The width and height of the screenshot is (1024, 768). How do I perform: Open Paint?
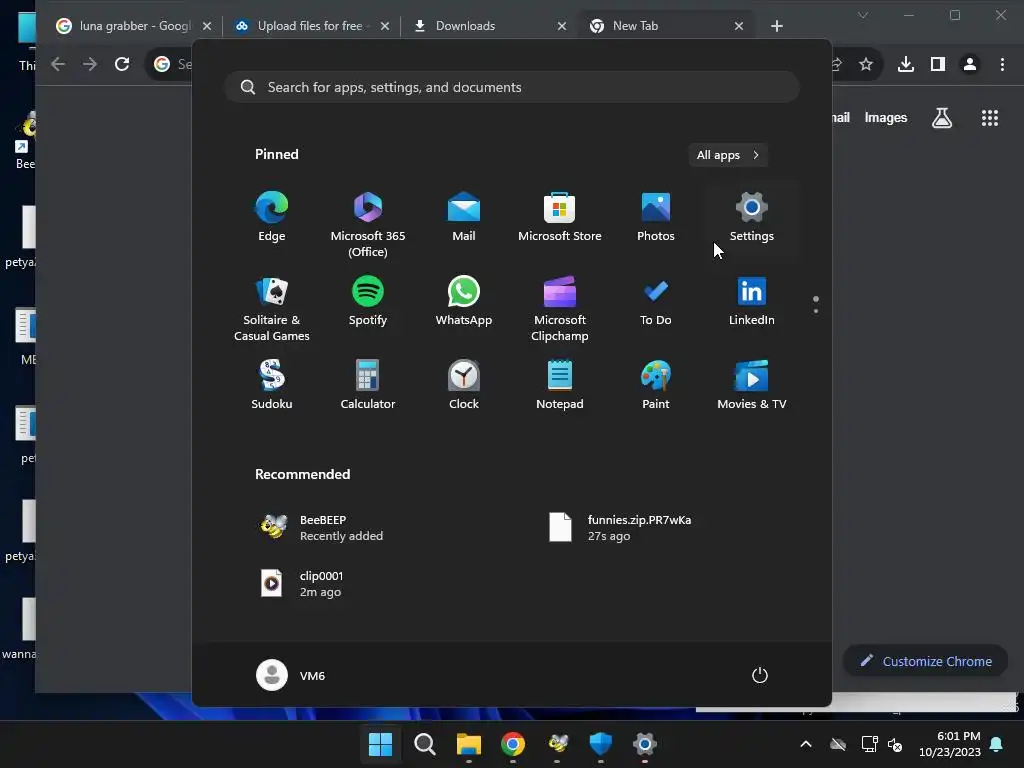(656, 385)
